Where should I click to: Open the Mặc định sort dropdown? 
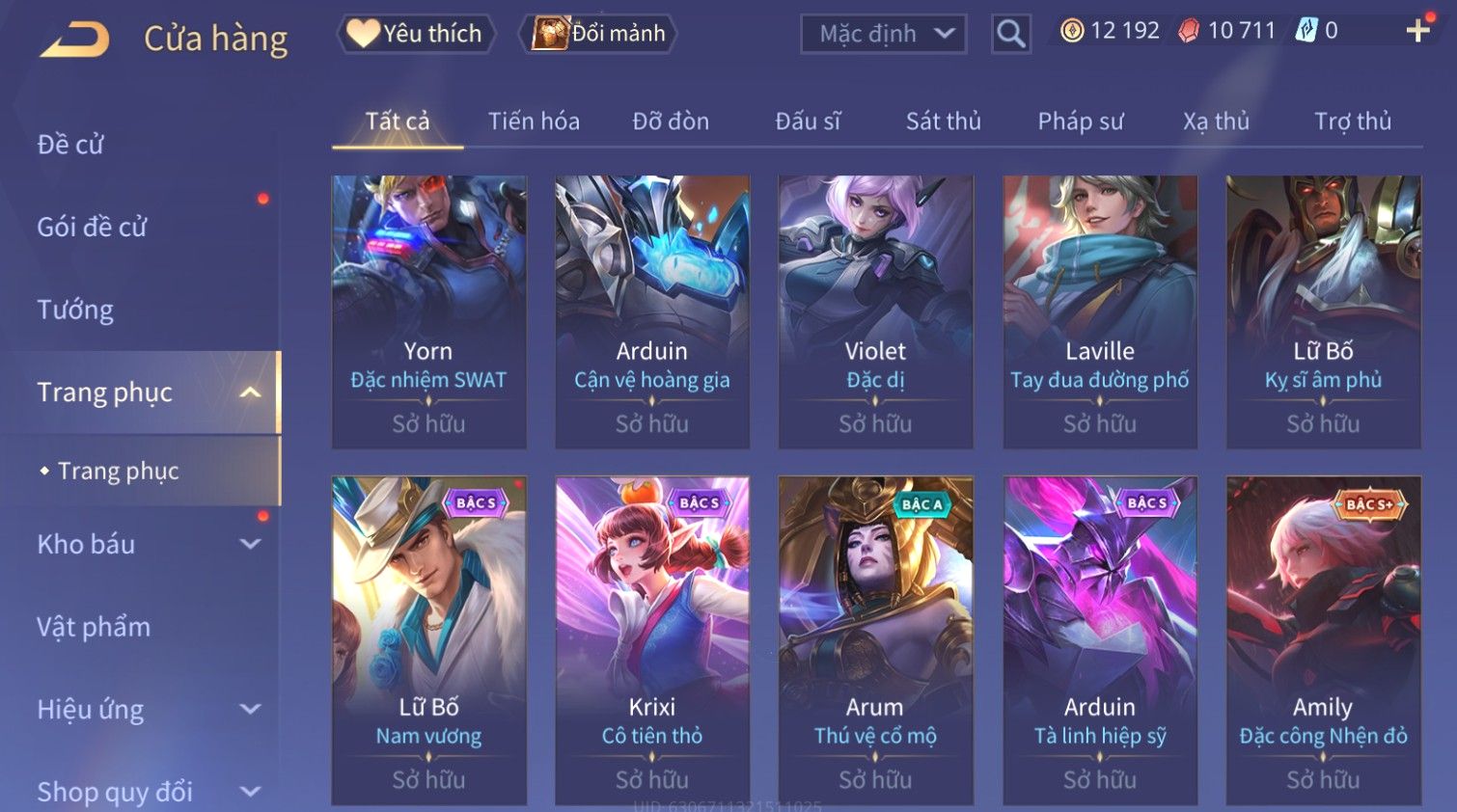pos(883,34)
